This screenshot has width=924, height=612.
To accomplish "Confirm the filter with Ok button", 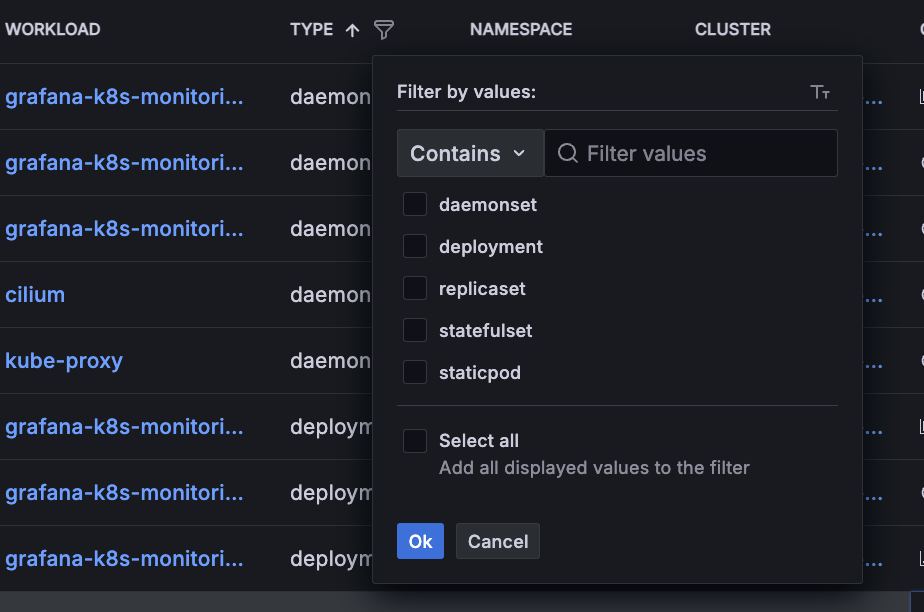I will (420, 541).
